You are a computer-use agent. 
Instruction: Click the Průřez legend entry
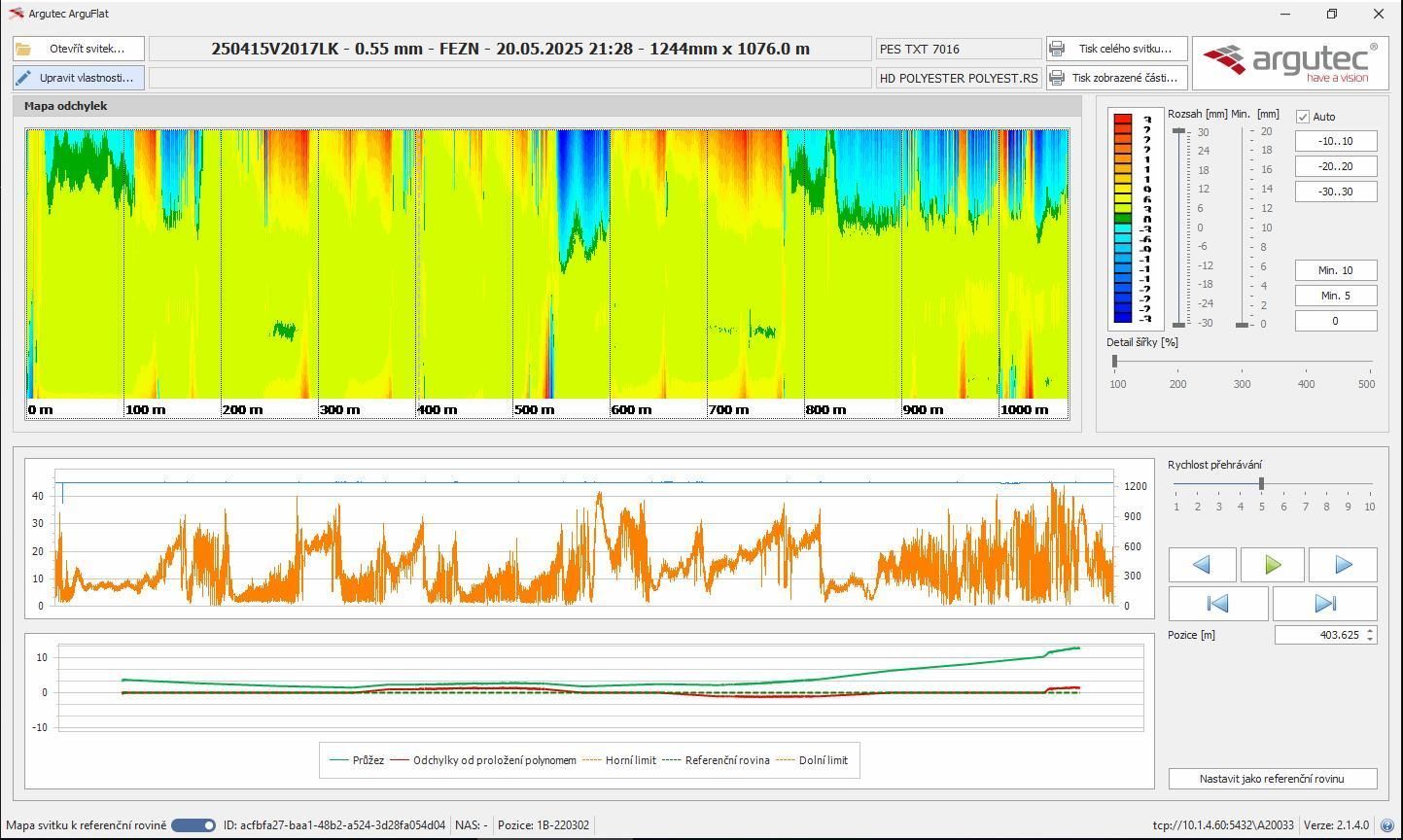[x=357, y=760]
